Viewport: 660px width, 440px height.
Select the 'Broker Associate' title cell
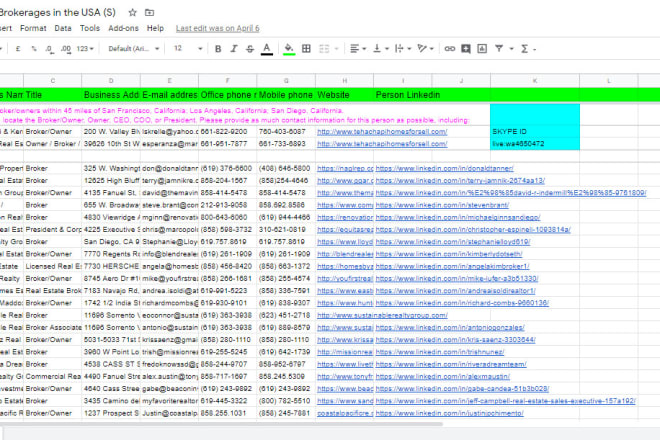[x=53, y=328]
